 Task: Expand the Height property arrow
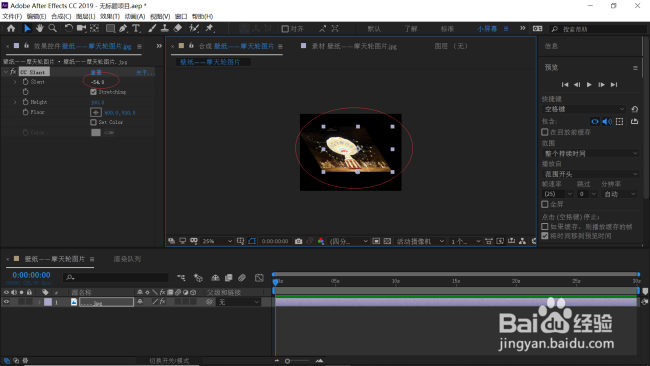(x=15, y=102)
